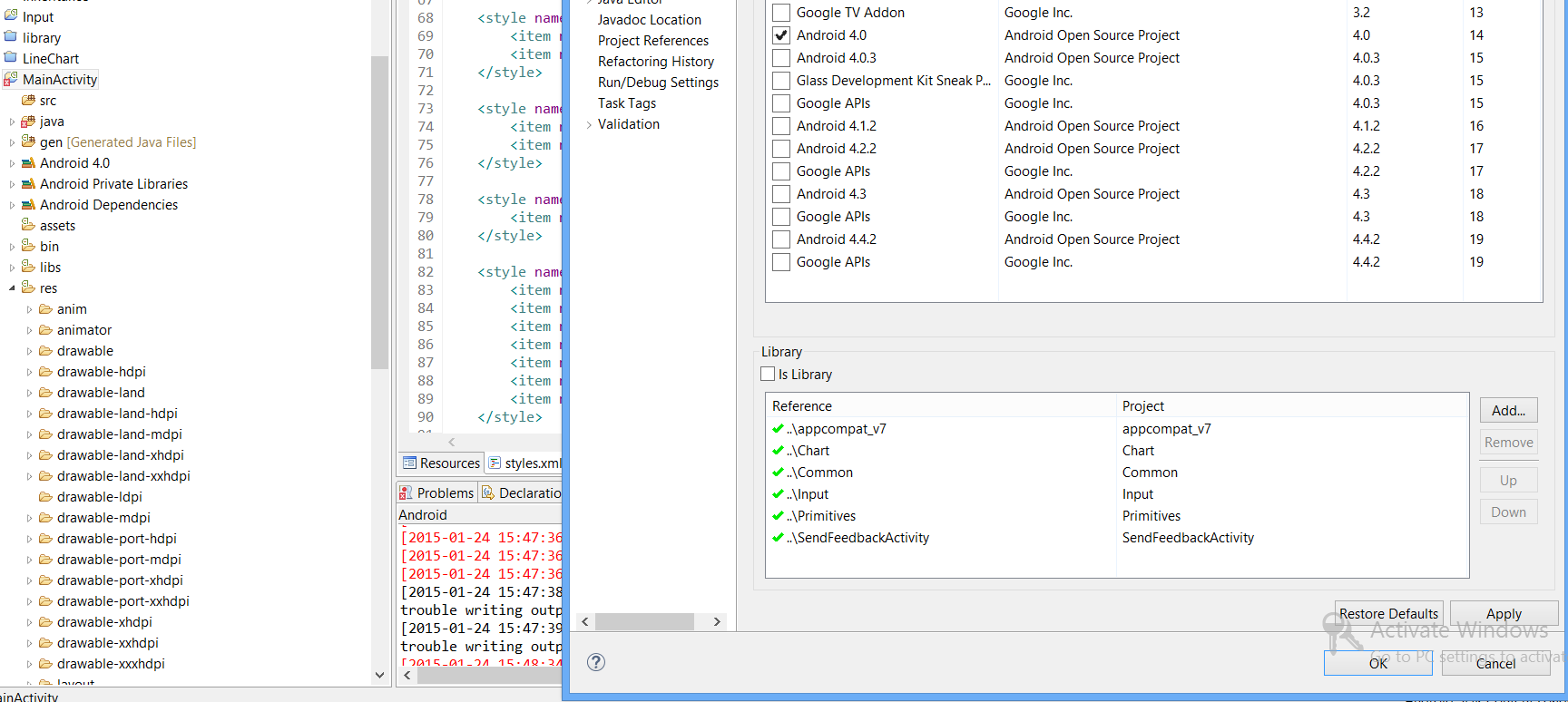This screenshot has height=702, width=1568.
Task: Click the Android 4.0 library icon
Action: pyautogui.click(x=28, y=162)
